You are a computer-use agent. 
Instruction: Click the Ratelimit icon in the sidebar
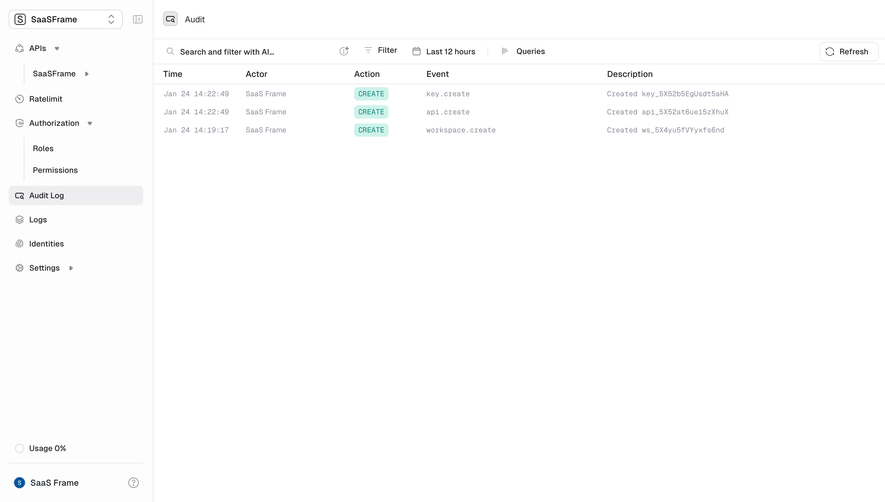point(19,99)
